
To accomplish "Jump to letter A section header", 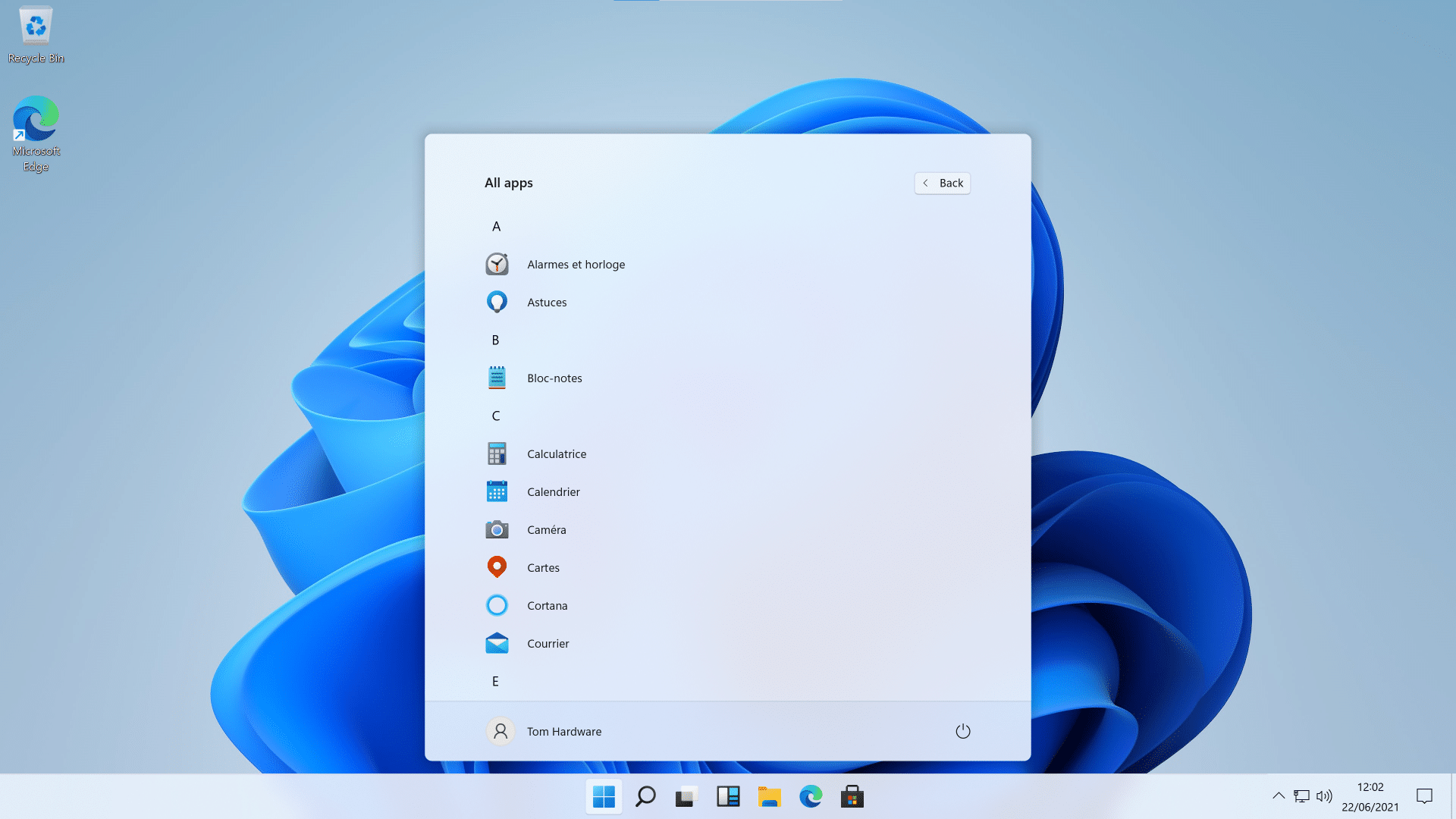I will click(496, 226).
